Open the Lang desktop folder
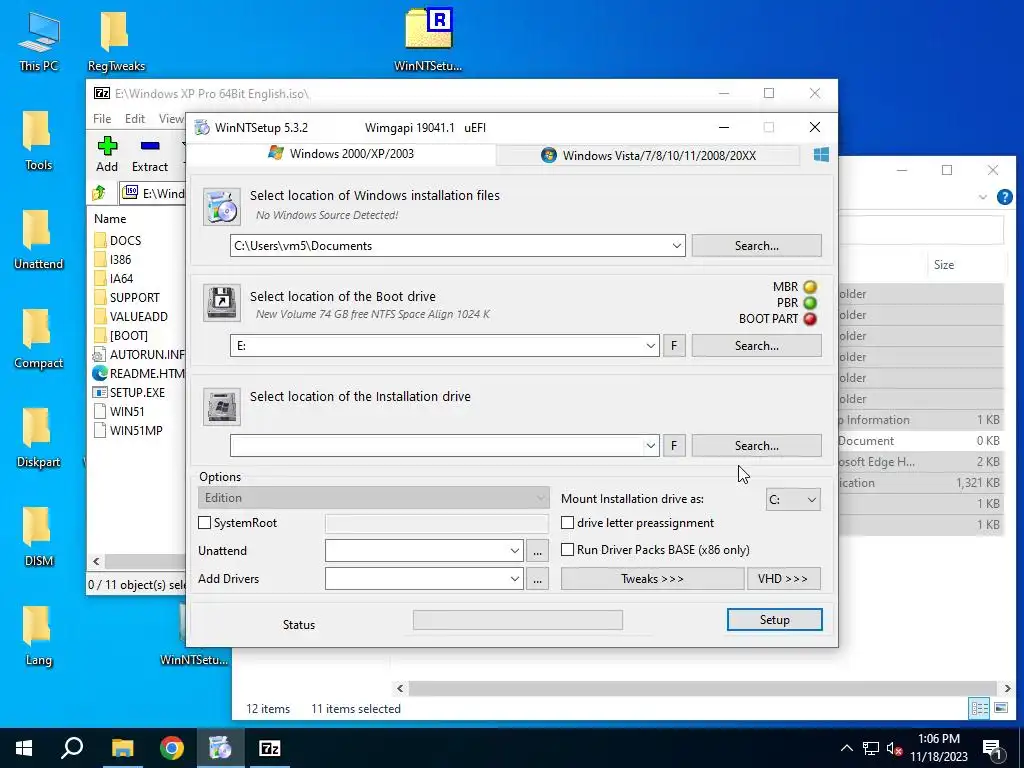 point(38,637)
